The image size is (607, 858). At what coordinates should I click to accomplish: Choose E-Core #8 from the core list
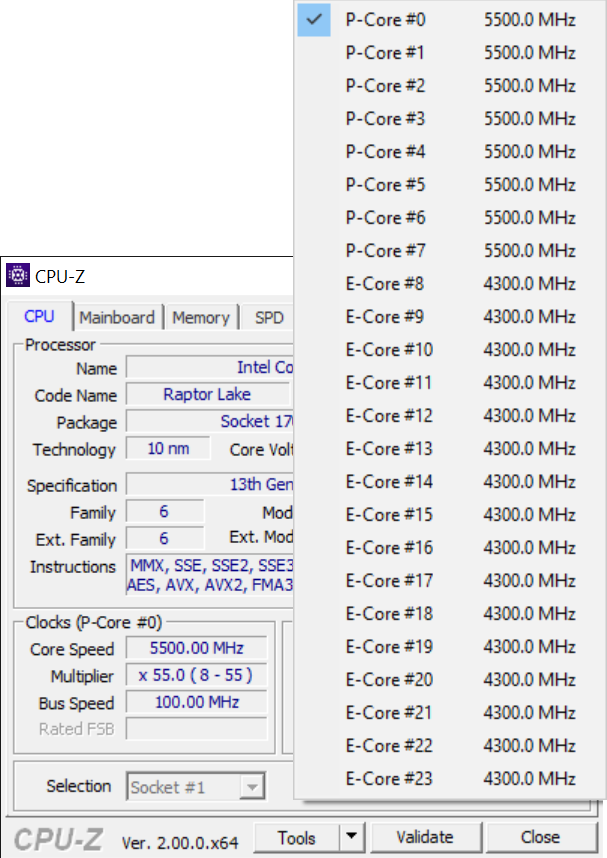(449, 284)
